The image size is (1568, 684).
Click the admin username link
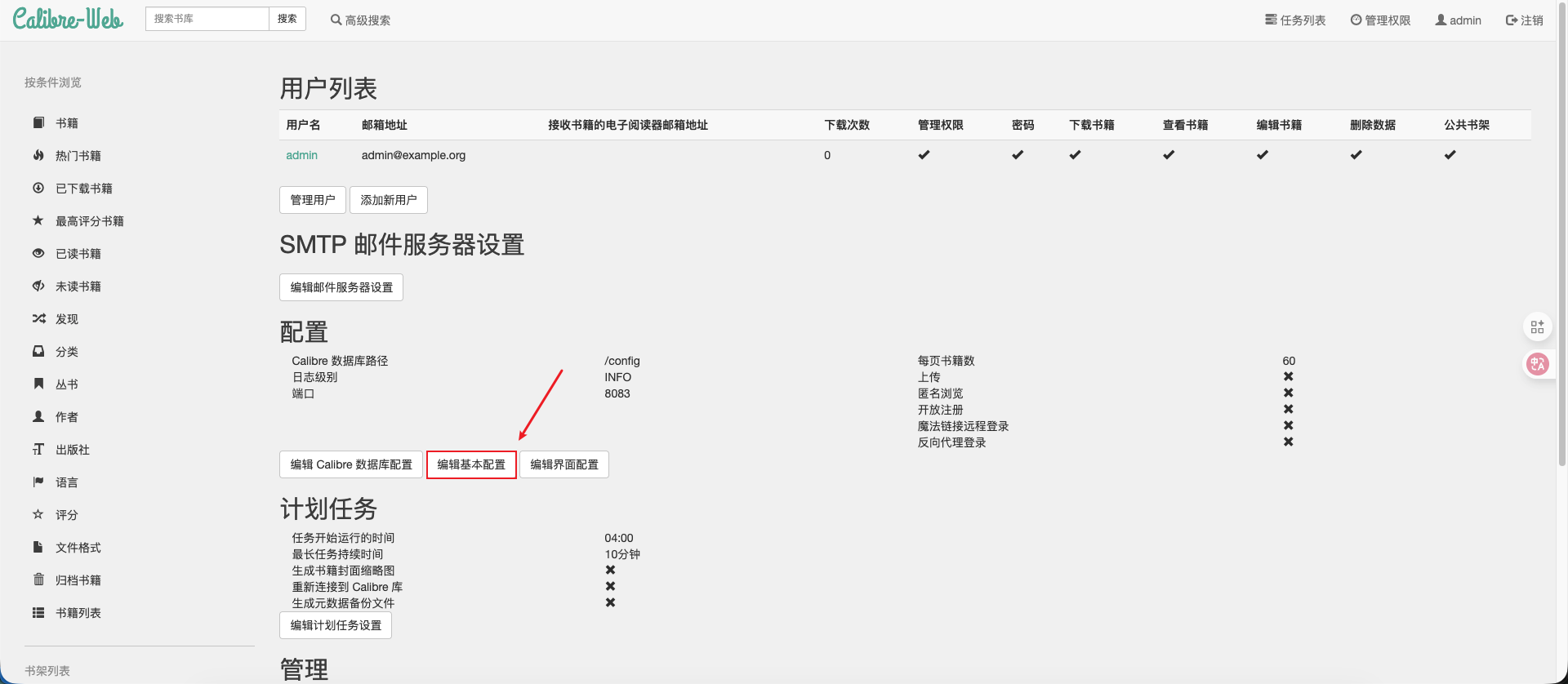[301, 155]
